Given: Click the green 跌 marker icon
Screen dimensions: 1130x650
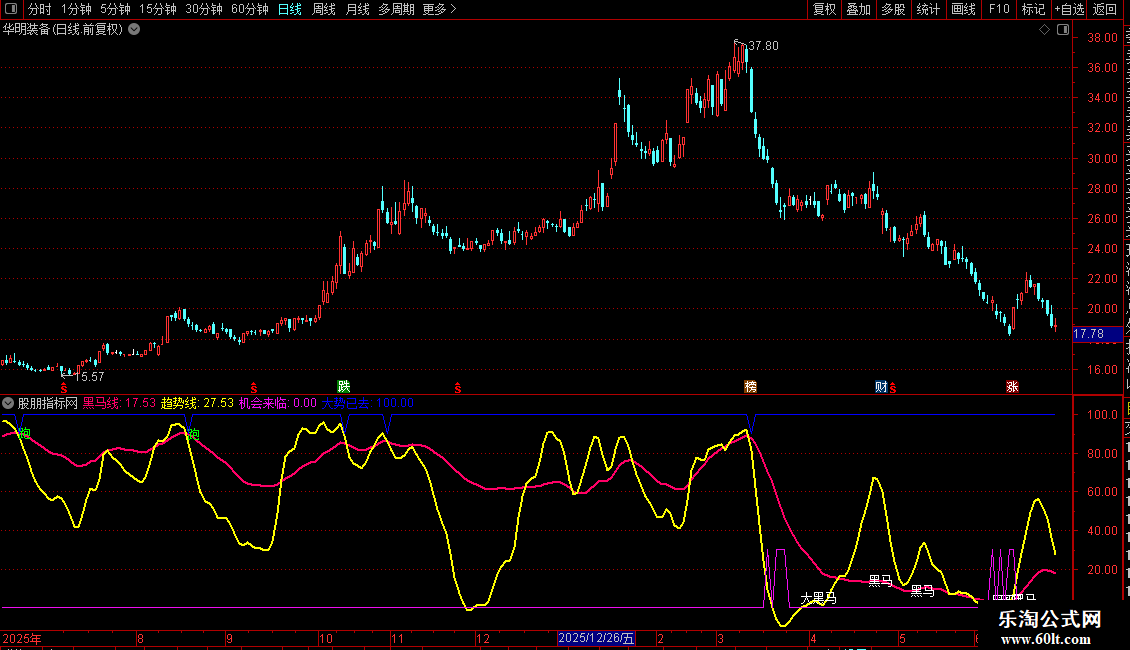Looking at the screenshot, I should click(x=344, y=386).
